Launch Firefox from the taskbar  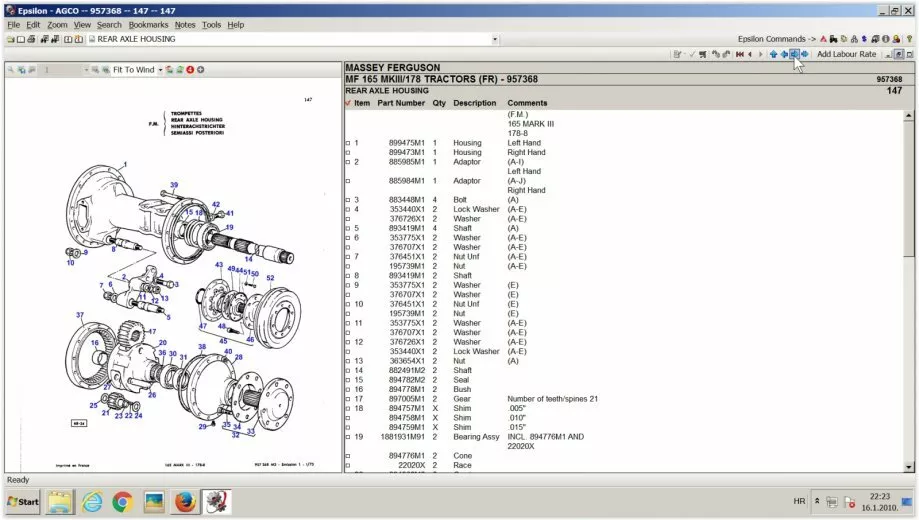pyautogui.click(x=185, y=502)
